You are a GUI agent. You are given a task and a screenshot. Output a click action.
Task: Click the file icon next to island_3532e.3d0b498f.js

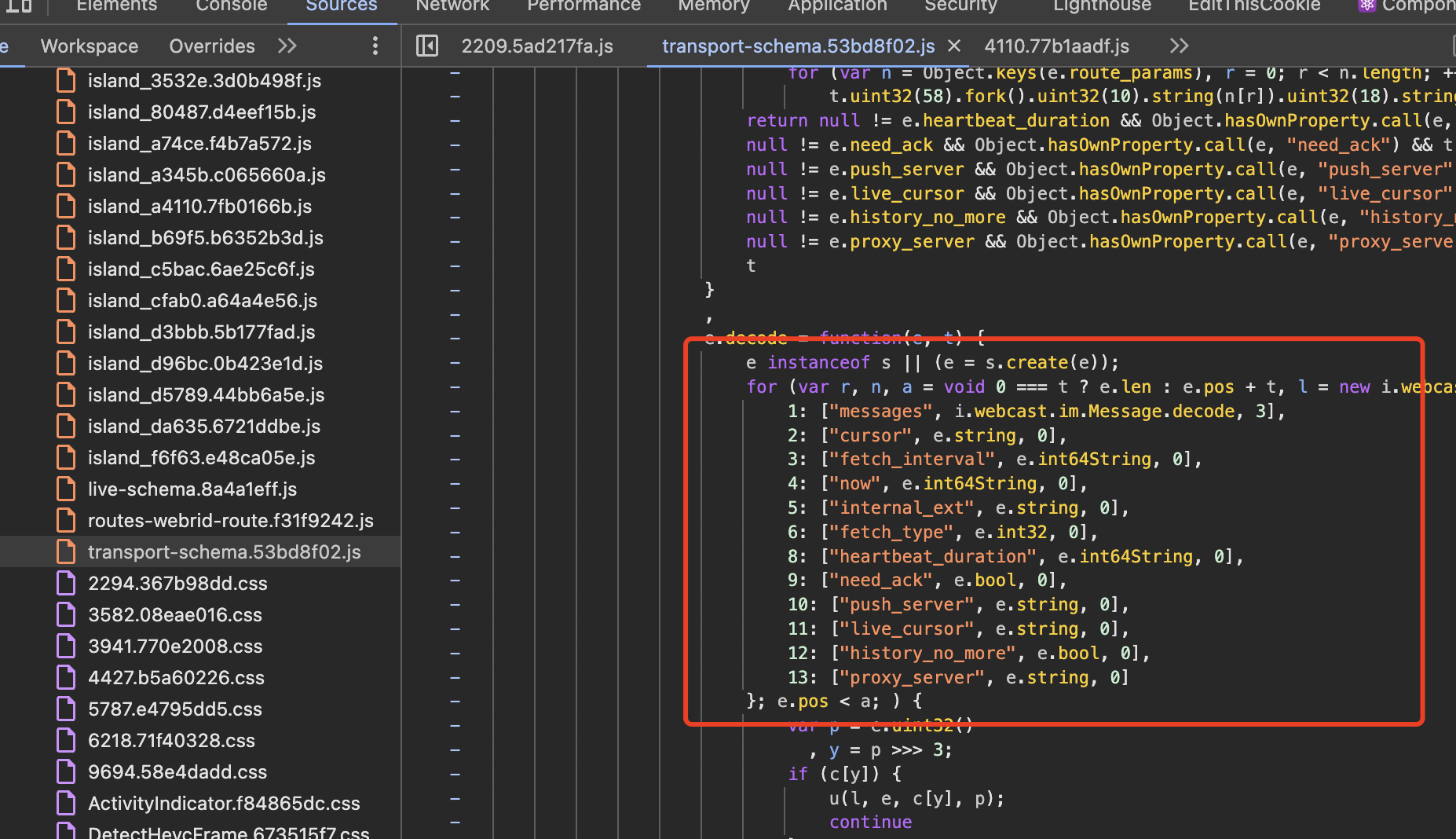pyautogui.click(x=66, y=80)
